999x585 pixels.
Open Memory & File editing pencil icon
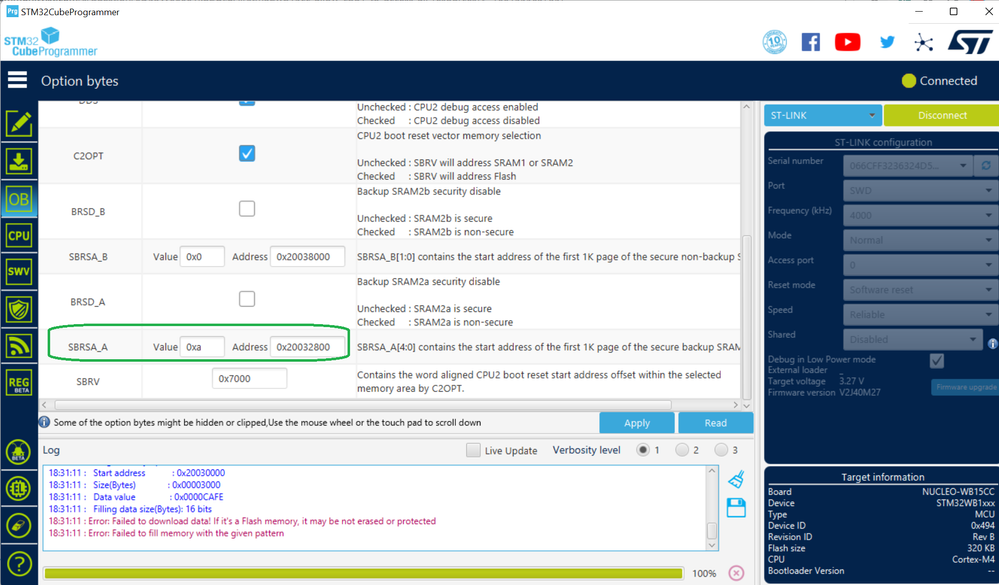pyautogui.click(x=18, y=124)
